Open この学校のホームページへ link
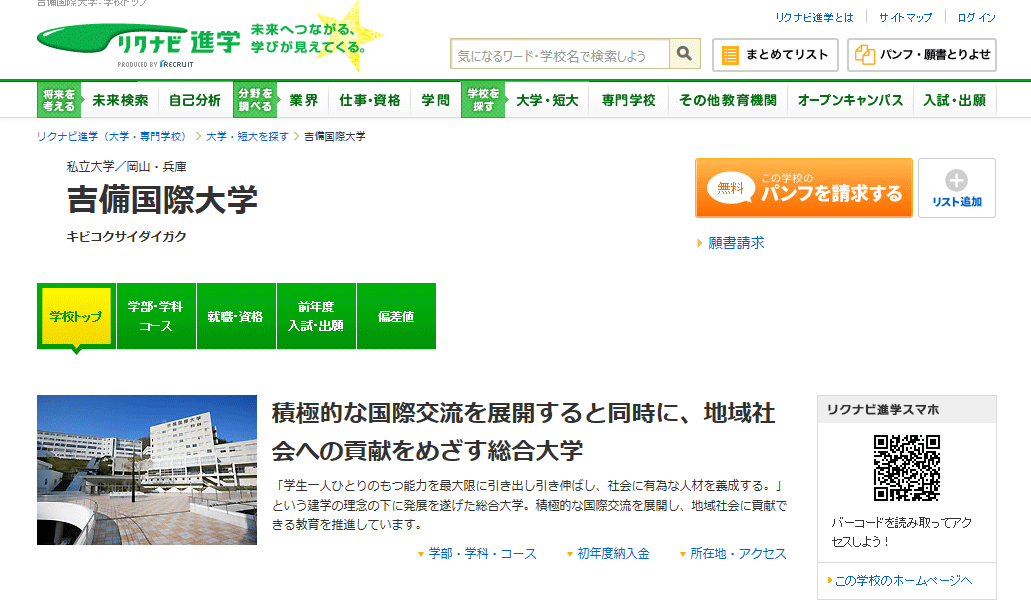The width and height of the screenshot is (1031, 601). point(903,581)
